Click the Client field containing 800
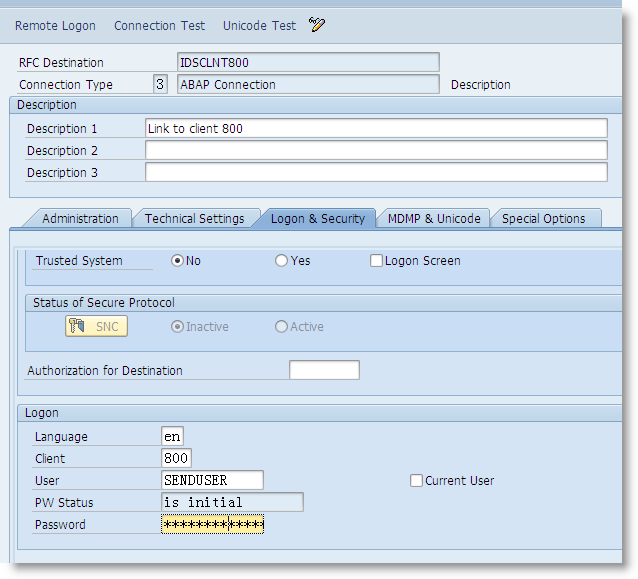The width and height of the screenshot is (638, 579). pos(176,458)
